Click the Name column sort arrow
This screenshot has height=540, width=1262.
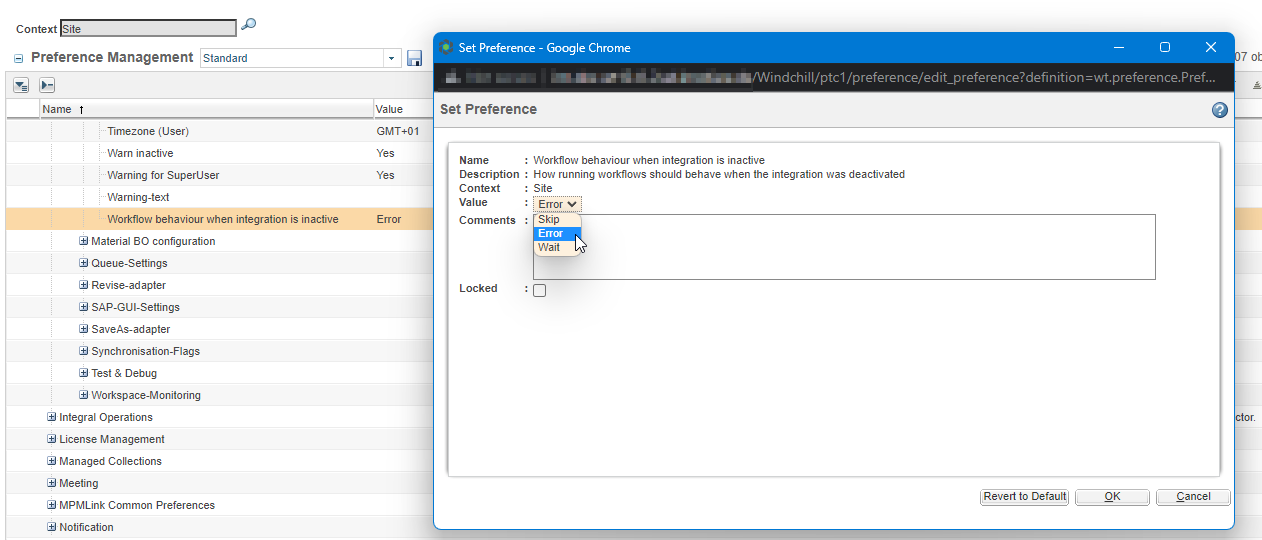[x=82, y=109]
